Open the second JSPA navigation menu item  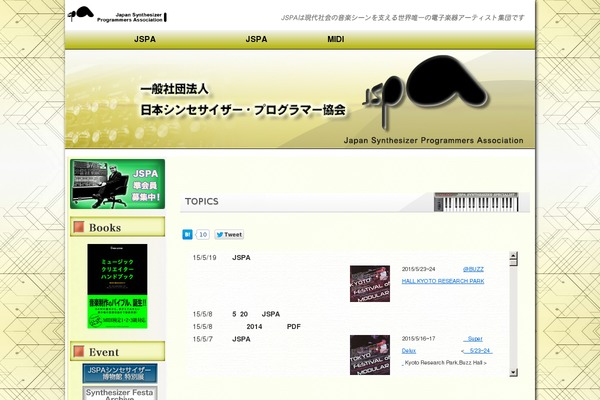click(256, 39)
